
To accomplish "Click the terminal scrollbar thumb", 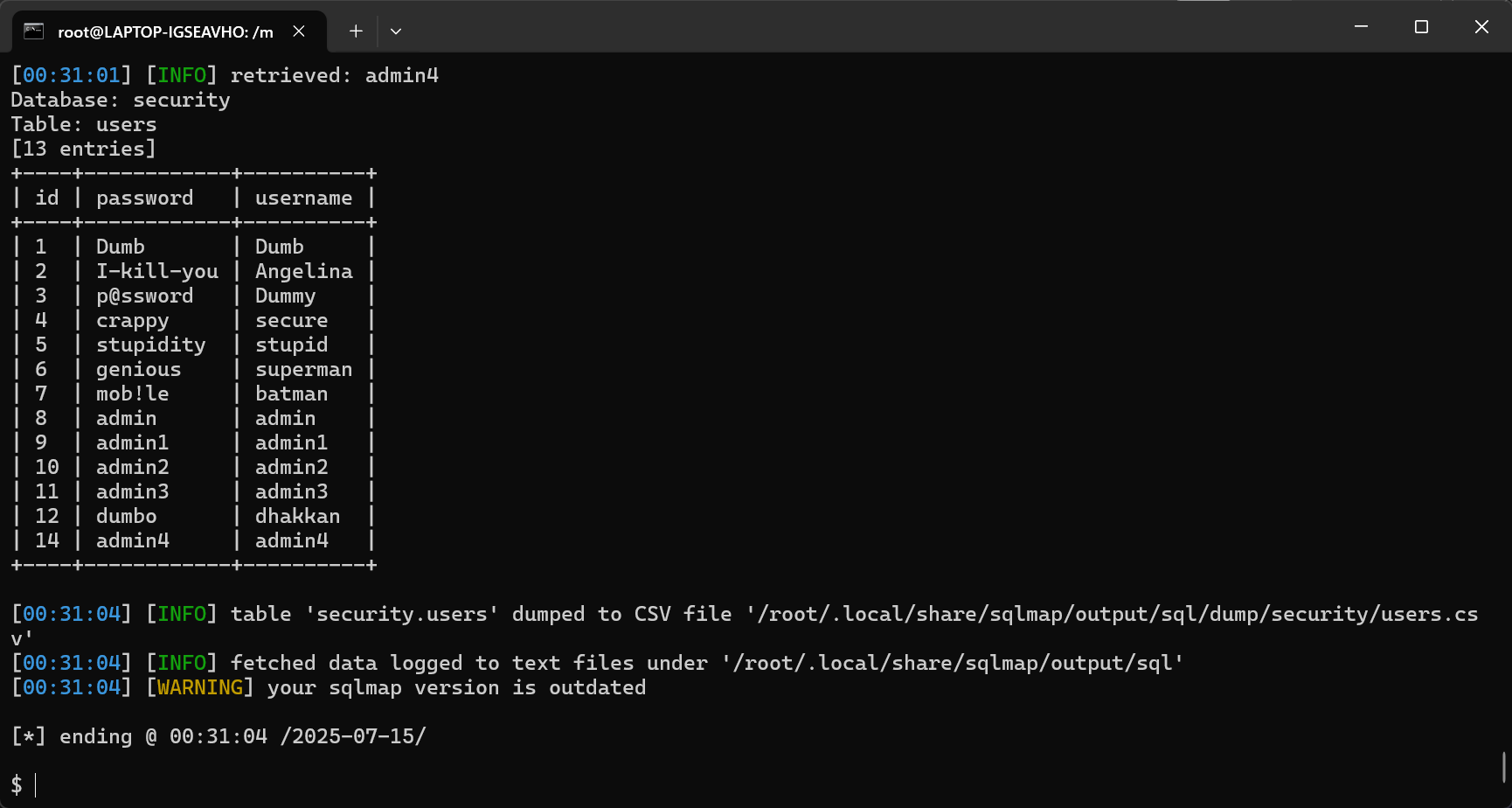I will pos(1504,767).
